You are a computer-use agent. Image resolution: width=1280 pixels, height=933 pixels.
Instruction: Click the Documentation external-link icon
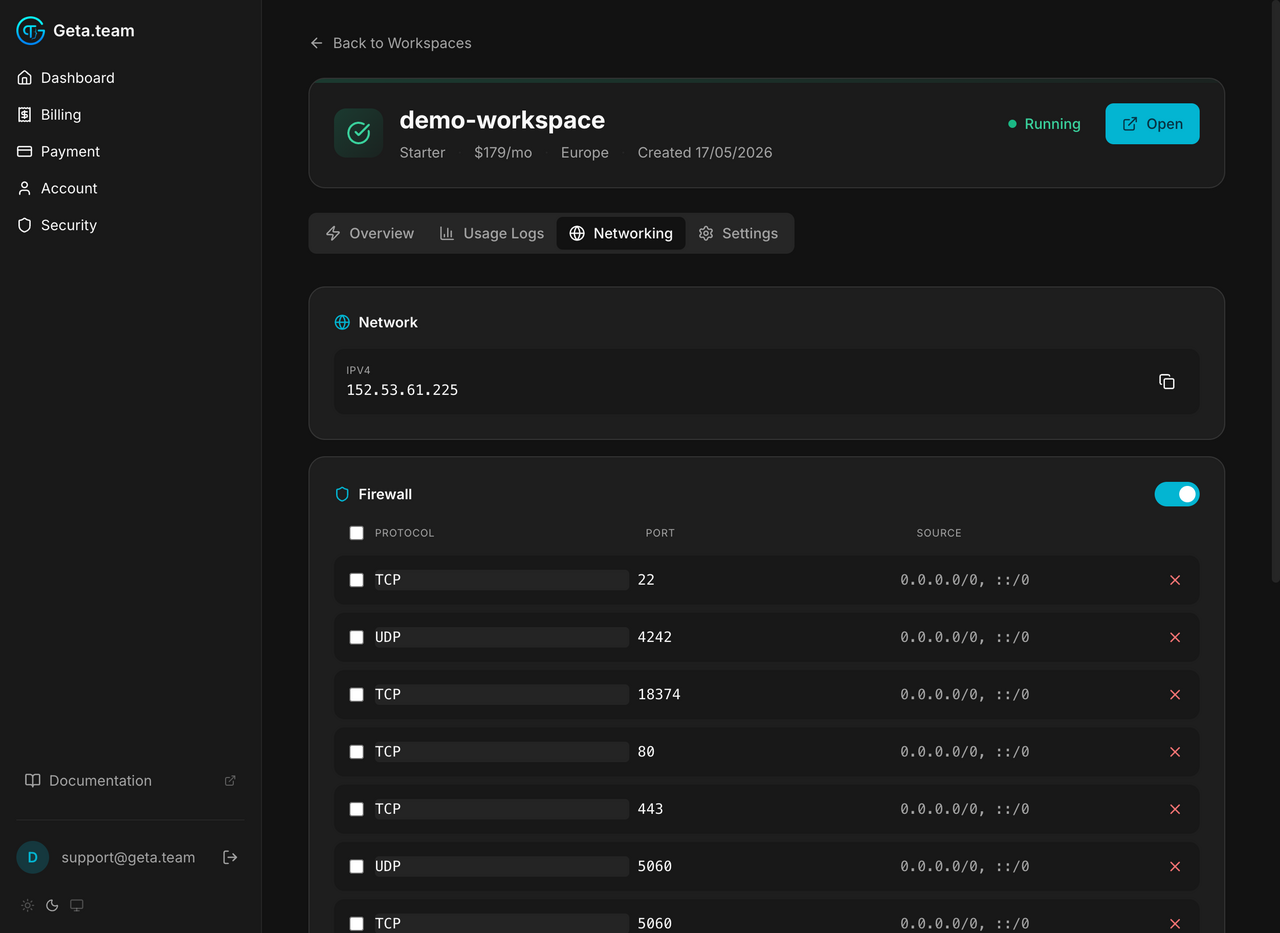click(x=230, y=781)
